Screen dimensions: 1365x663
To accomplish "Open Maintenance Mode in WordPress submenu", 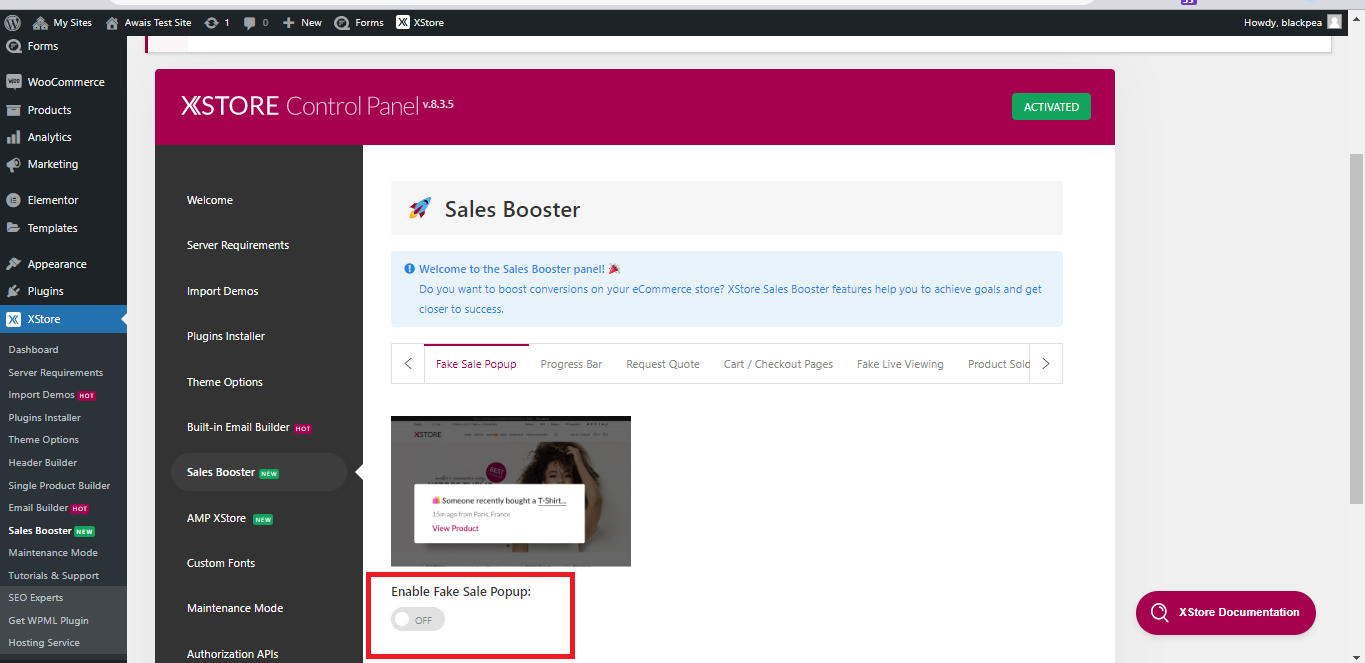I will (x=53, y=553).
